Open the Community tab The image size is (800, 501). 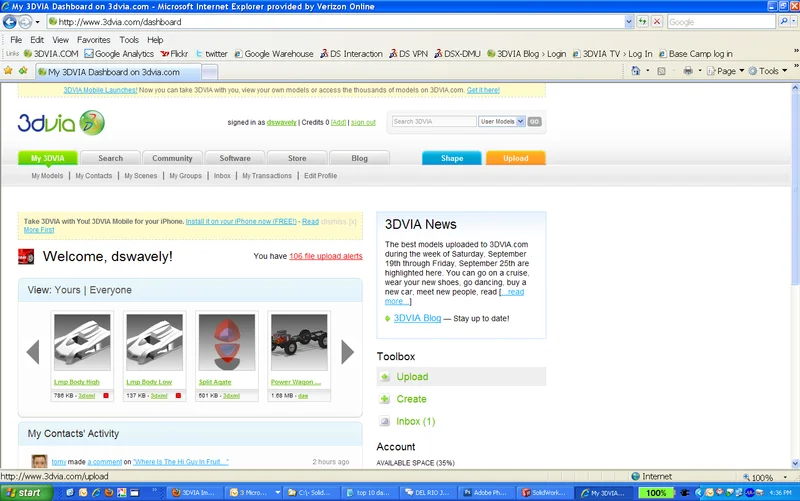click(x=172, y=158)
